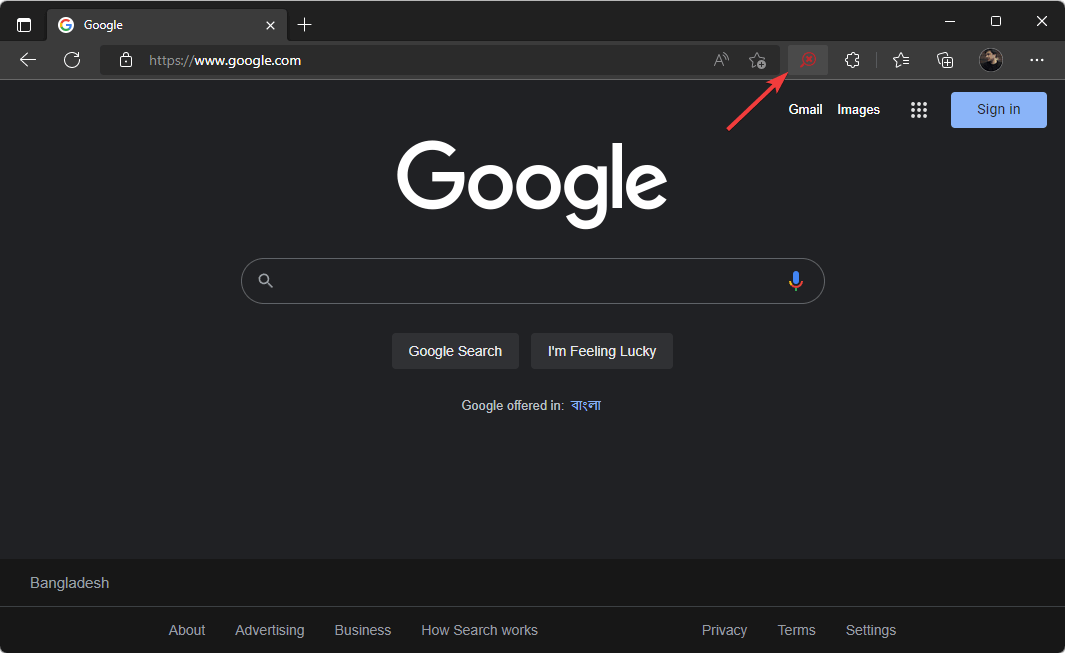Maximize the browser window
The width and height of the screenshot is (1065, 653).
(x=996, y=22)
